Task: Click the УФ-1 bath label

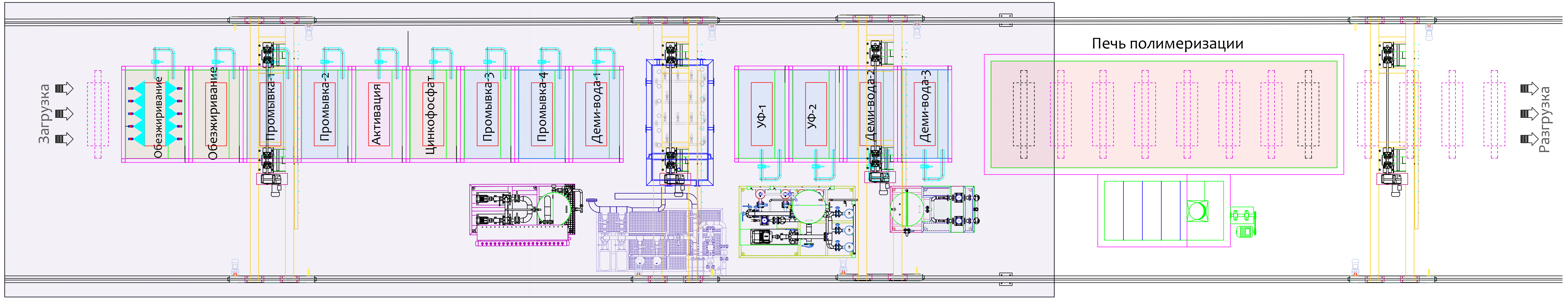Action: 761,116
